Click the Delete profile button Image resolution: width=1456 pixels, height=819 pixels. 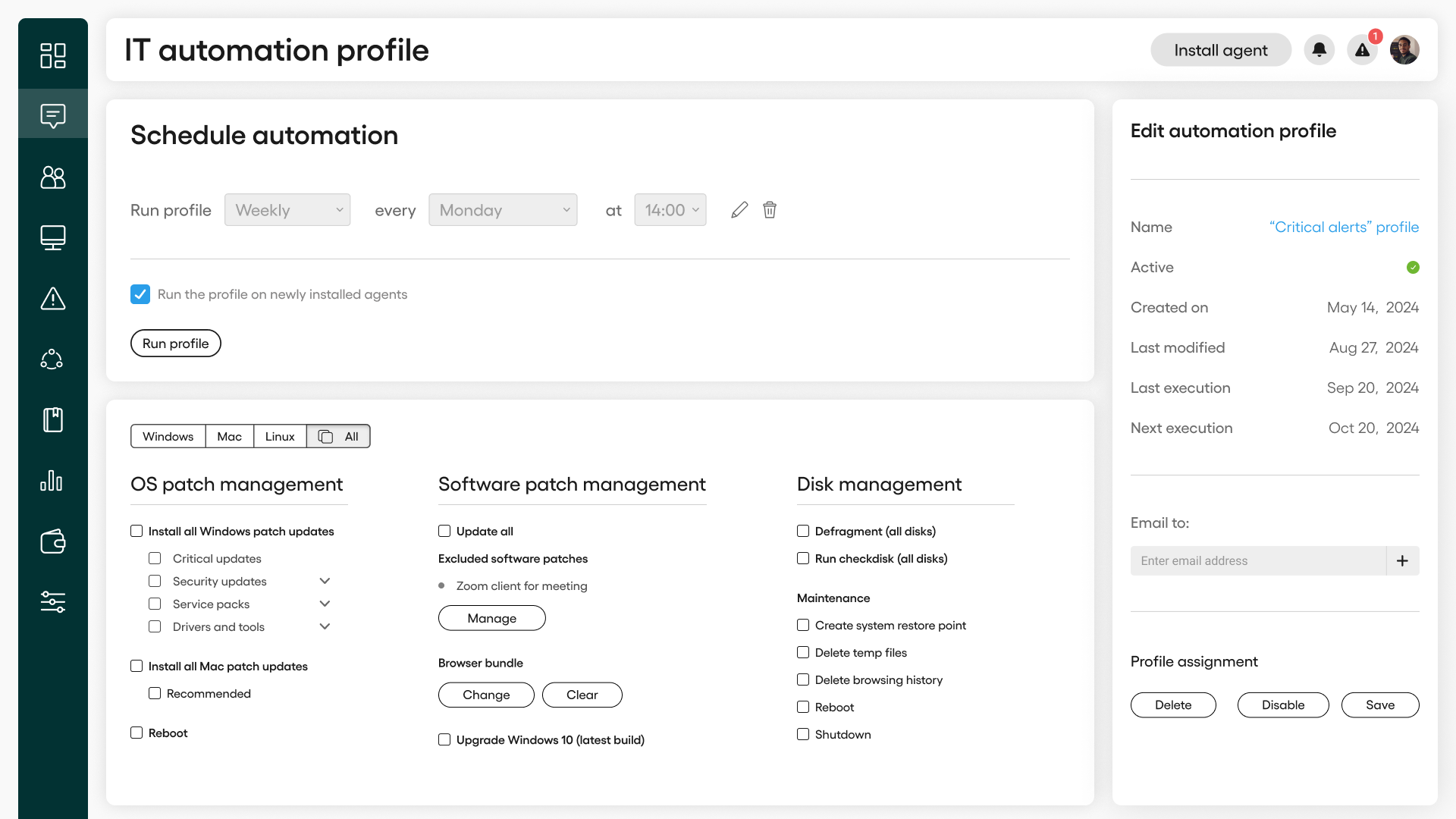tap(1173, 705)
